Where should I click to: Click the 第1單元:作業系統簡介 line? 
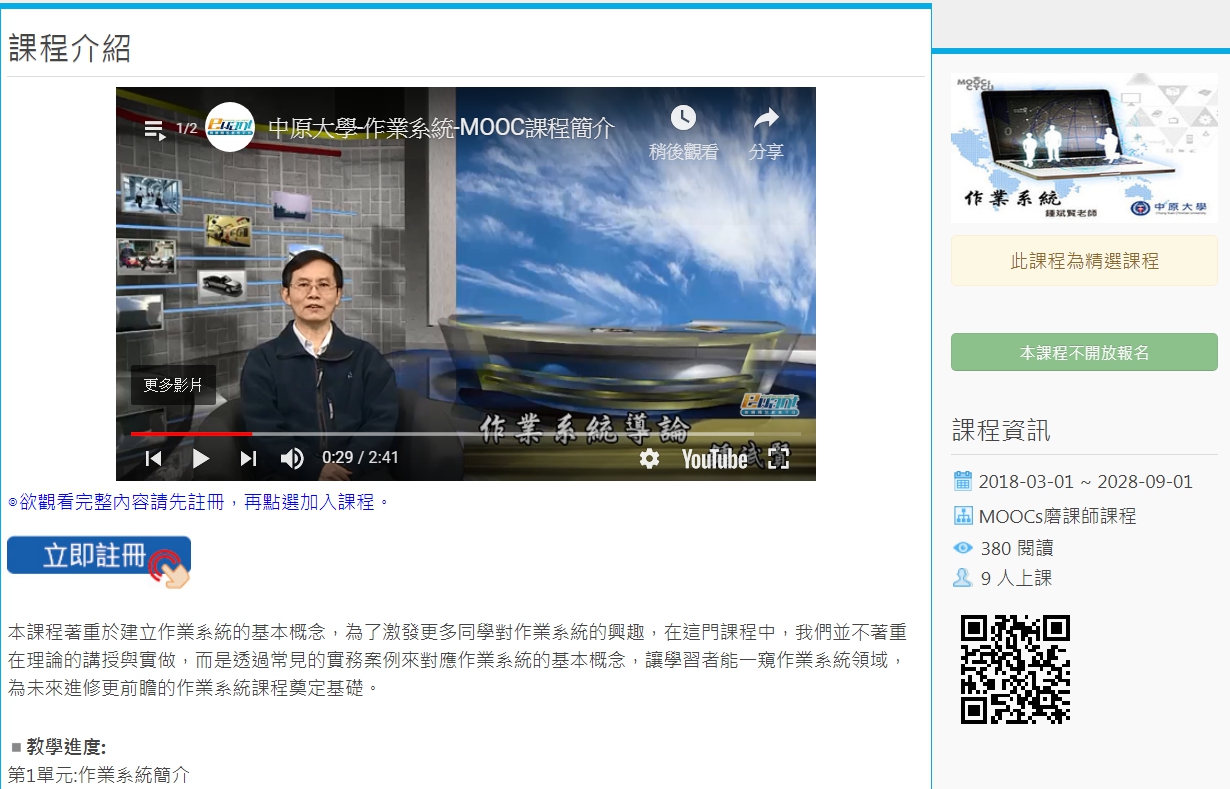pyautogui.click(x=98, y=775)
